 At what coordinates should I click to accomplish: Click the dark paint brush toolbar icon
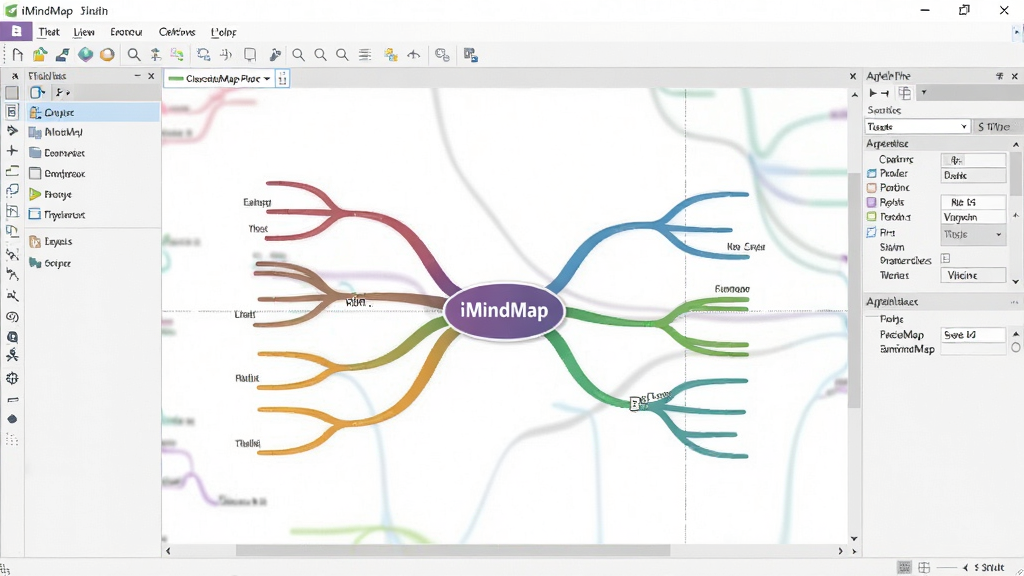275,55
